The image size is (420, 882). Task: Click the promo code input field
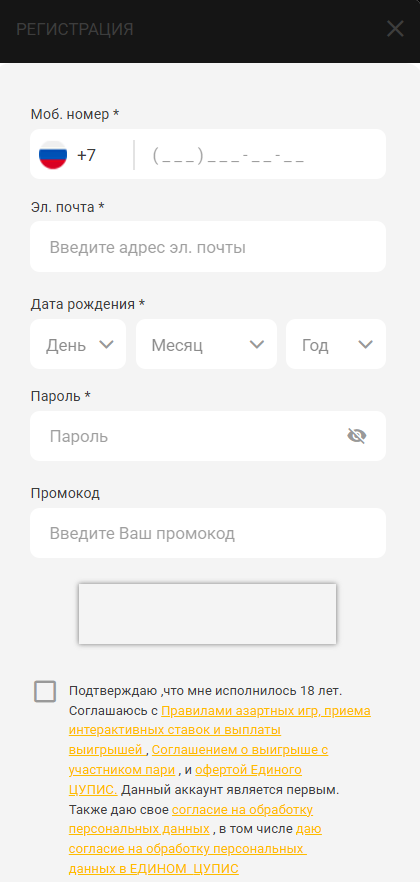click(x=208, y=533)
